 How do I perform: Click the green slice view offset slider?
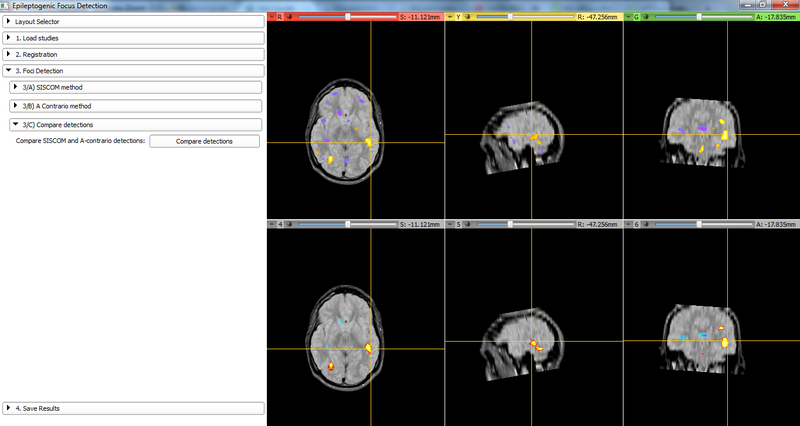(700, 17)
